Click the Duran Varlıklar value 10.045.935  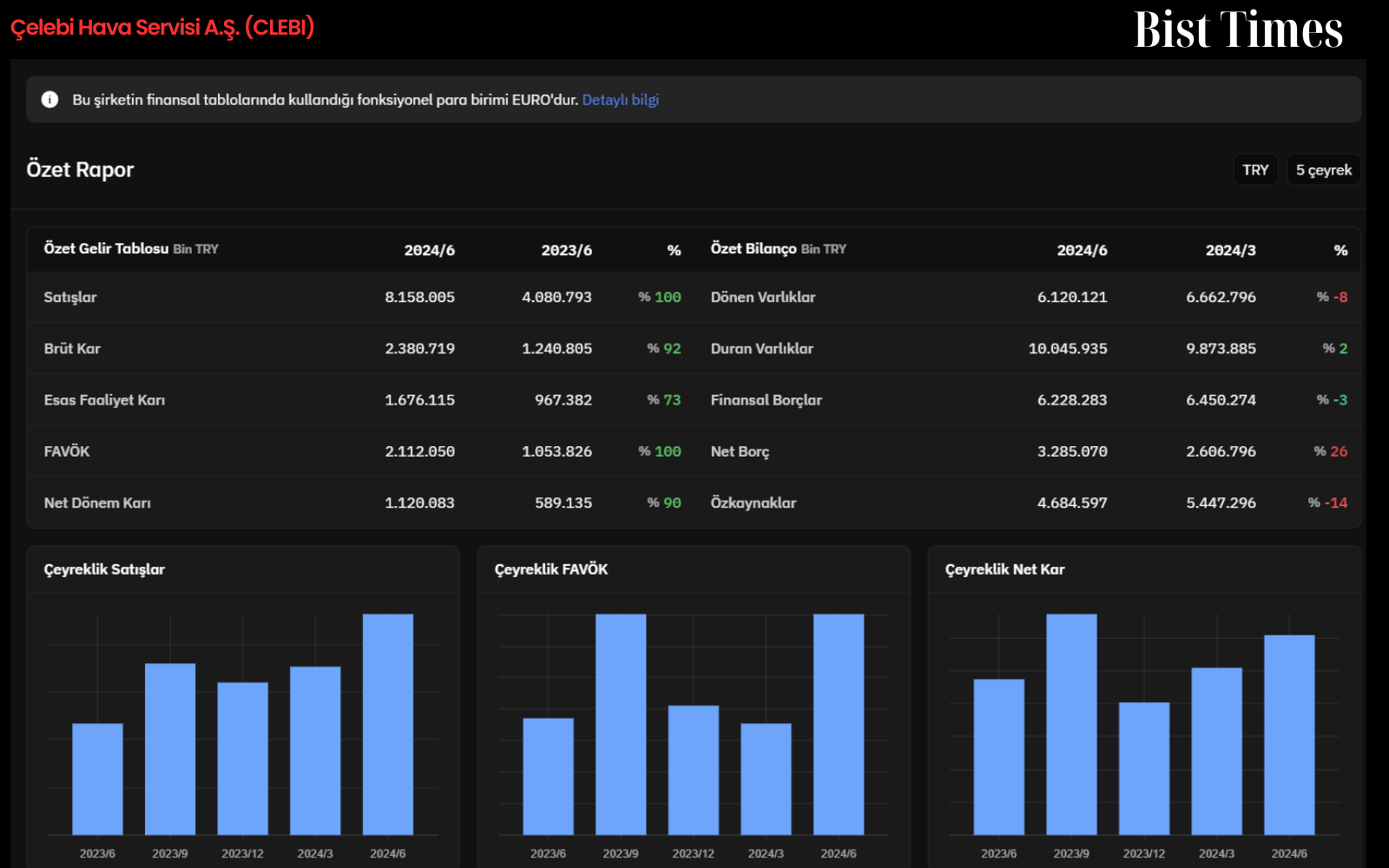(x=1068, y=348)
